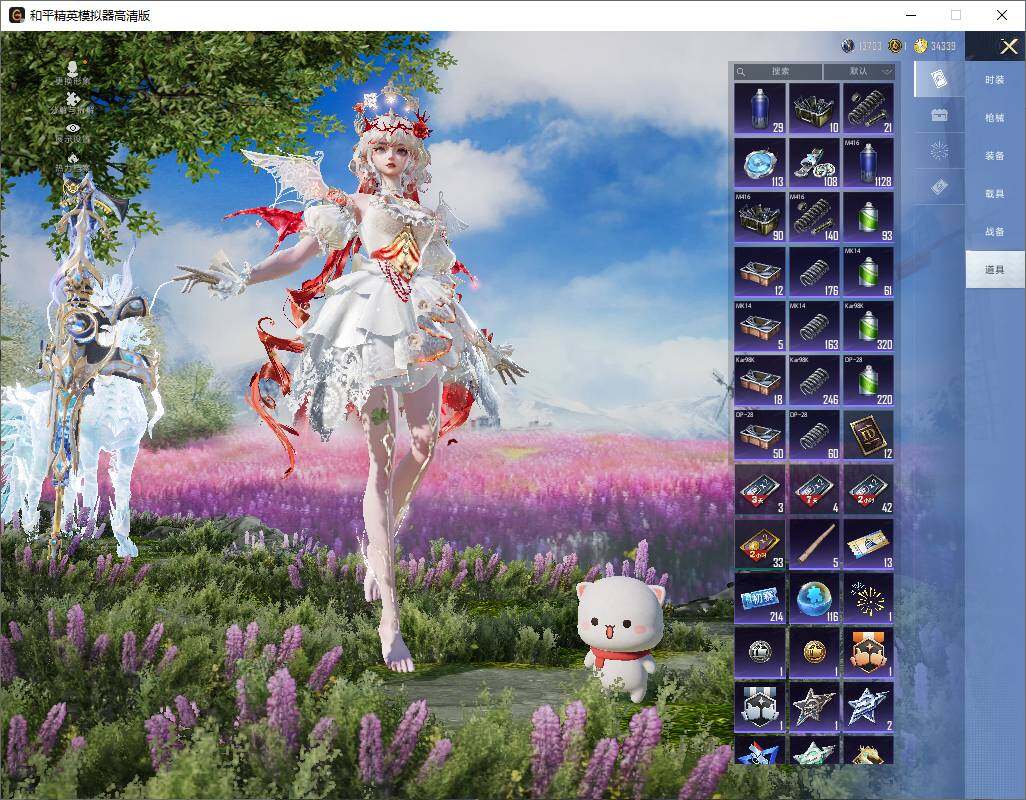Viewport: 1026px width, 800px height.
Task: Select the MK14 spring with count 163
Action: pos(814,326)
